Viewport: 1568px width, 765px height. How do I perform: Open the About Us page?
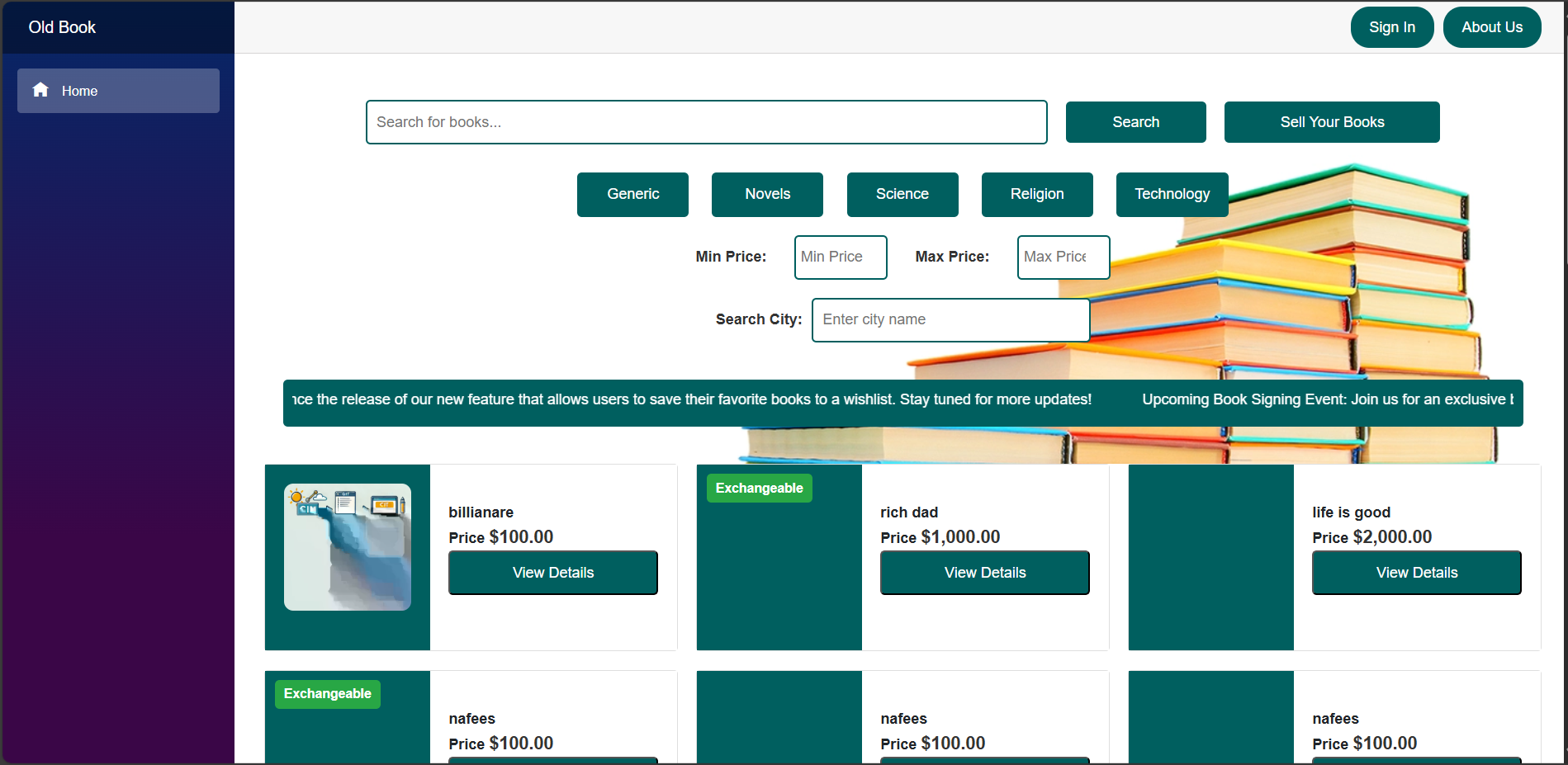[1492, 27]
